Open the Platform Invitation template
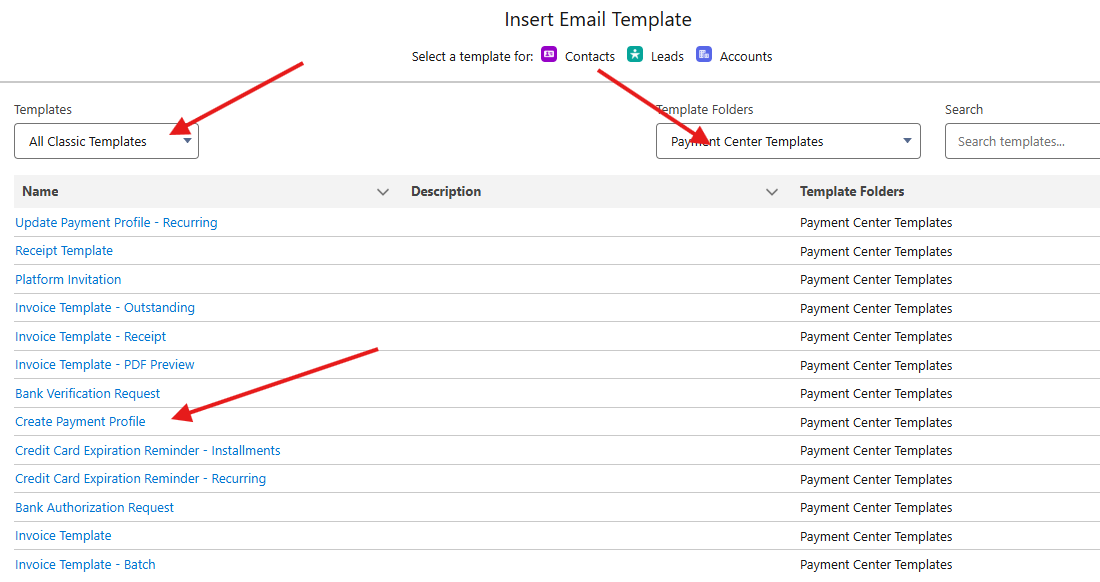The width and height of the screenshot is (1100, 582). click(x=68, y=279)
